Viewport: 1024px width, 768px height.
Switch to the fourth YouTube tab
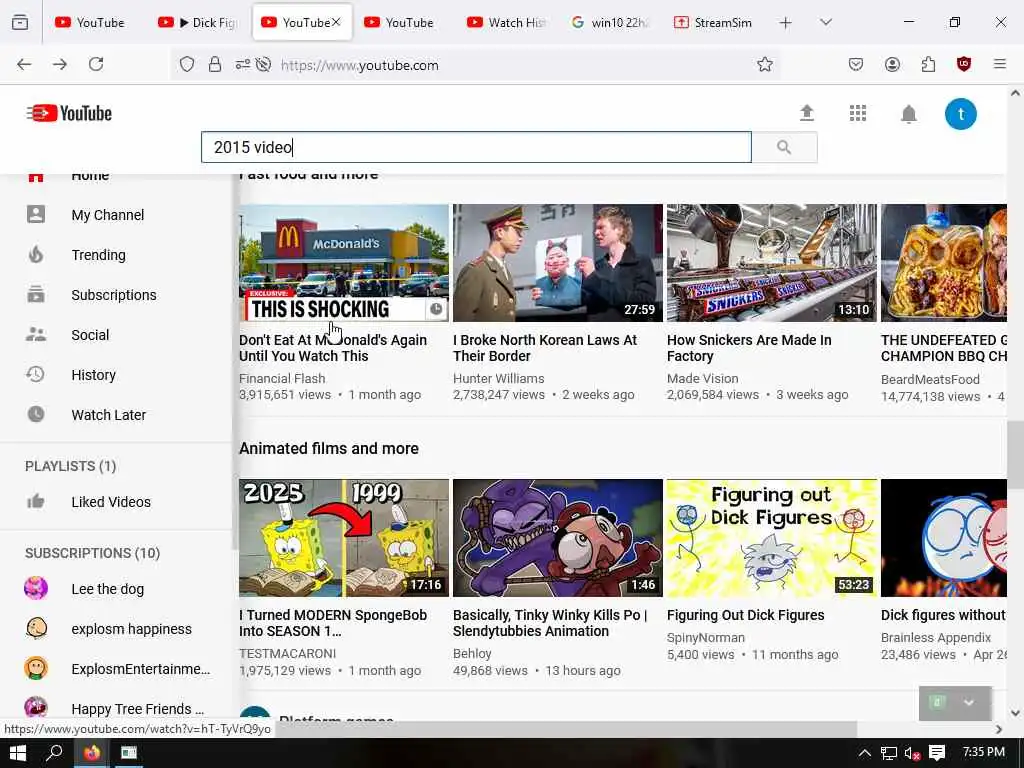[400, 22]
